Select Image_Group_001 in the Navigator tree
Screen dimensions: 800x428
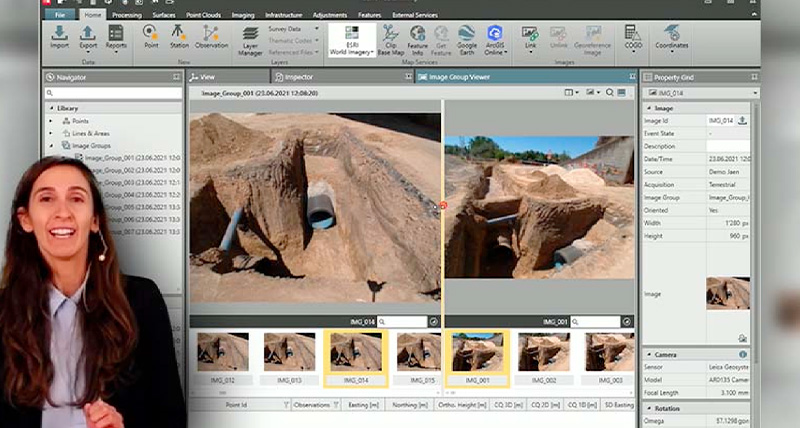click(132, 158)
